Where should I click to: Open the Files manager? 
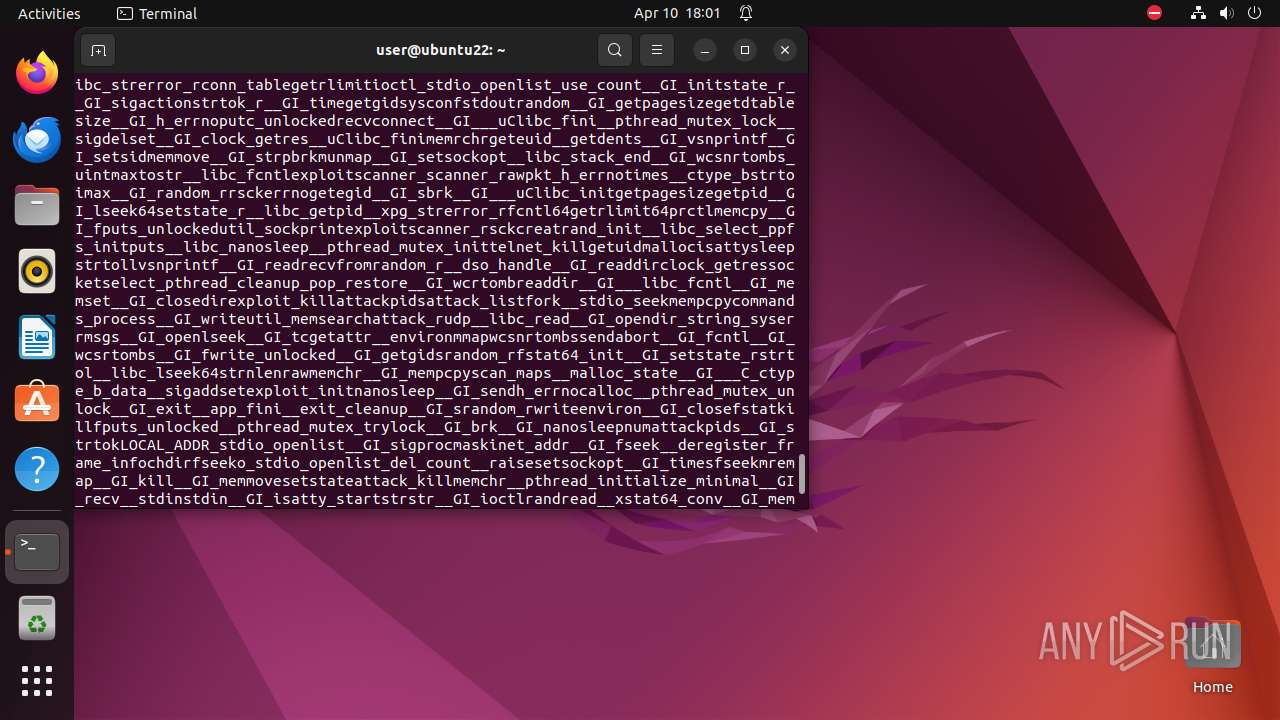[37, 205]
